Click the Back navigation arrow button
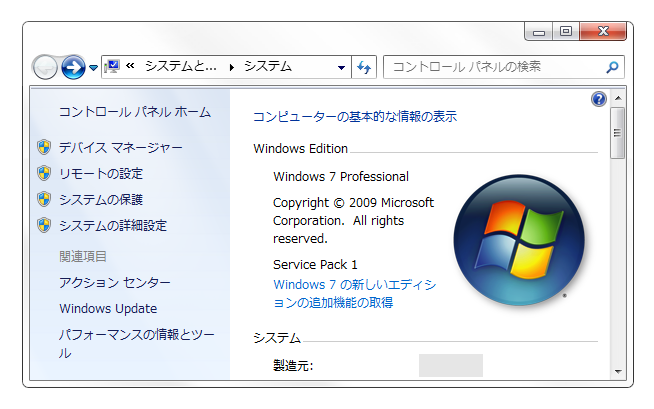The width and height of the screenshot is (654, 409). pos(45,67)
